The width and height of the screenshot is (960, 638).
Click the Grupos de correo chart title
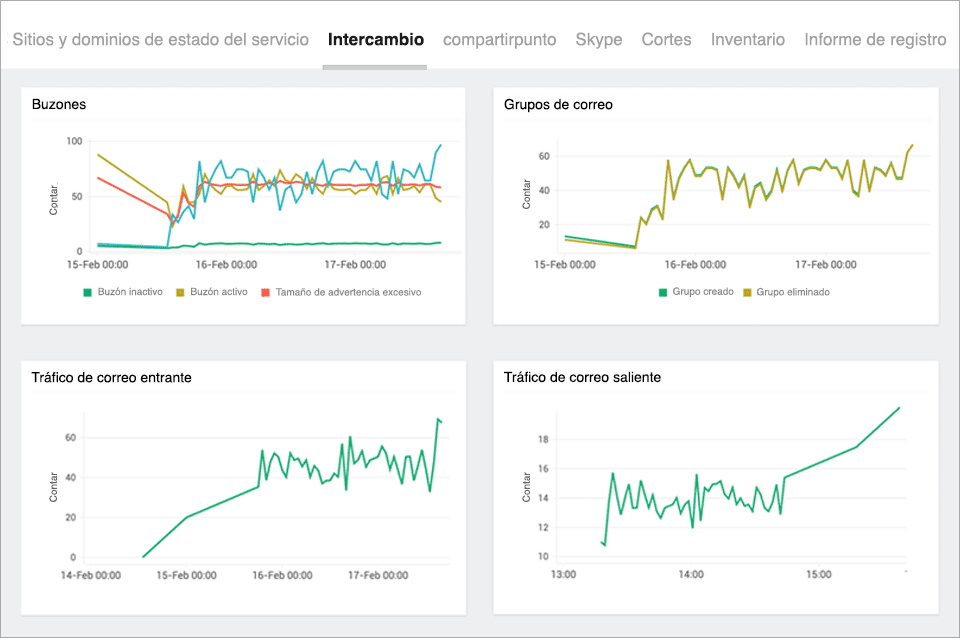click(556, 104)
